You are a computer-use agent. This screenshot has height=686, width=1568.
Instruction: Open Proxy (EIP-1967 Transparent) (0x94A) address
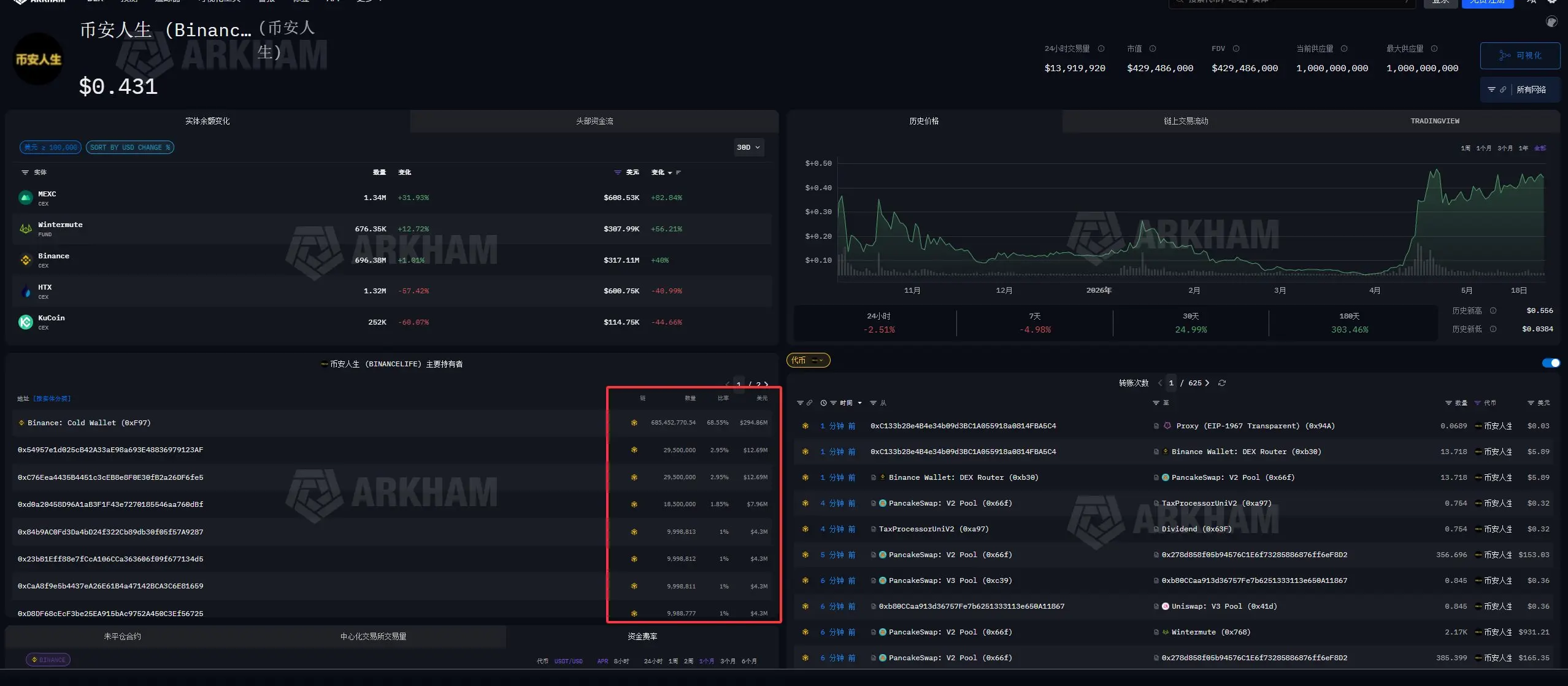(1255, 426)
